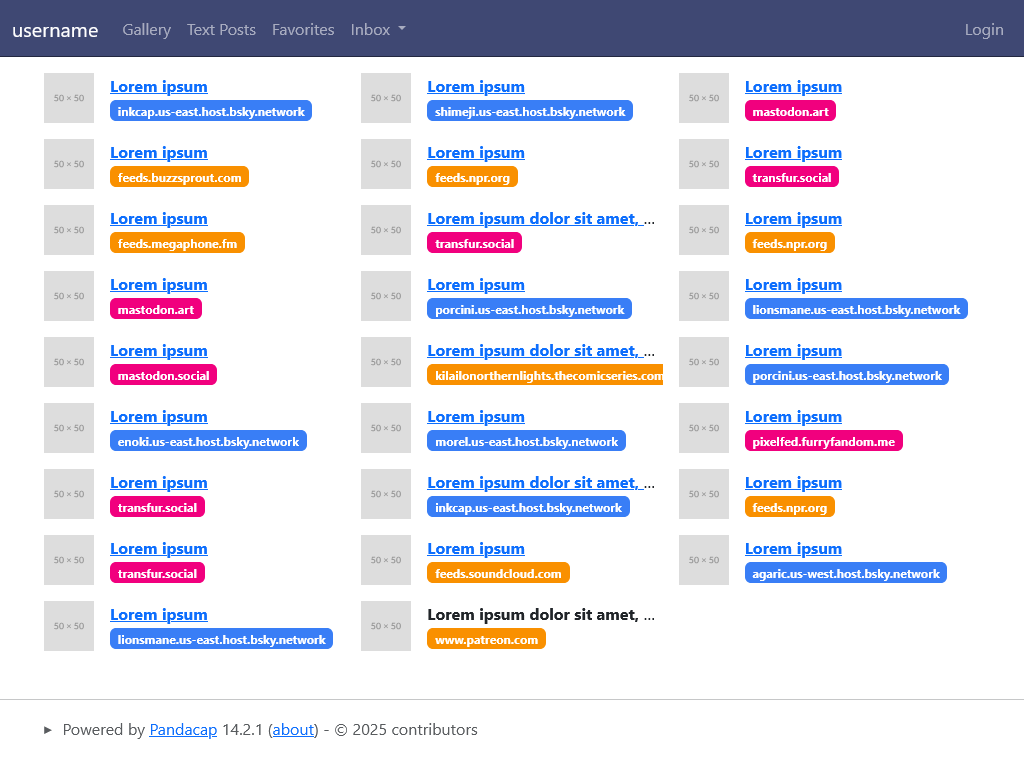Viewport: 1024px width, 757px height.
Task: Click thumbnail beside the shimeji.us-east.host.bsky.network post
Action: pos(386,98)
